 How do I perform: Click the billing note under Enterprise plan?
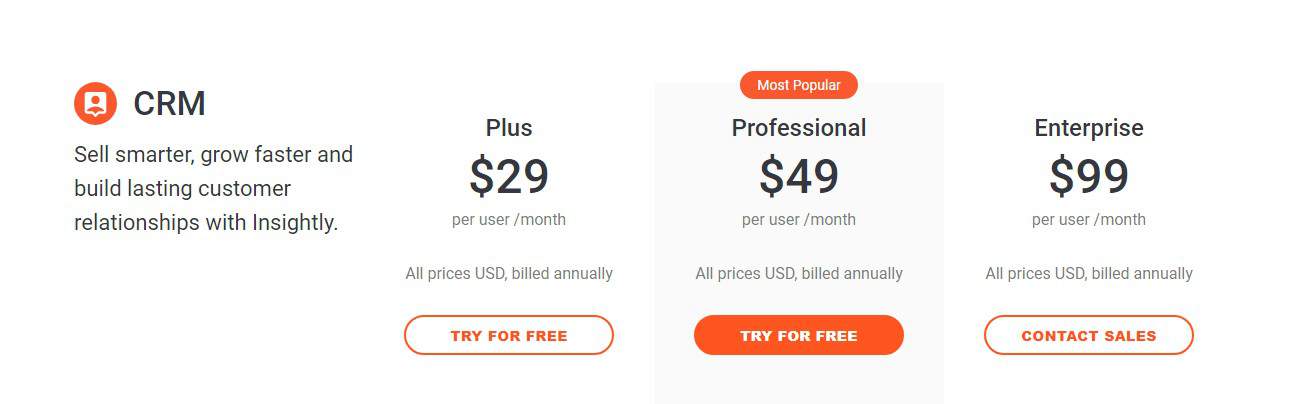[1089, 273]
